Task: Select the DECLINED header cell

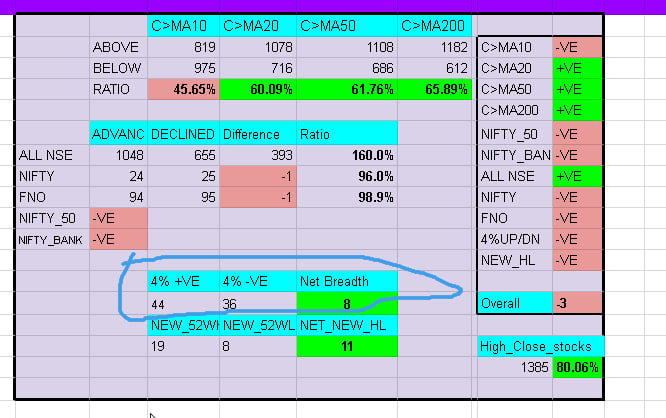Action: click(183, 134)
